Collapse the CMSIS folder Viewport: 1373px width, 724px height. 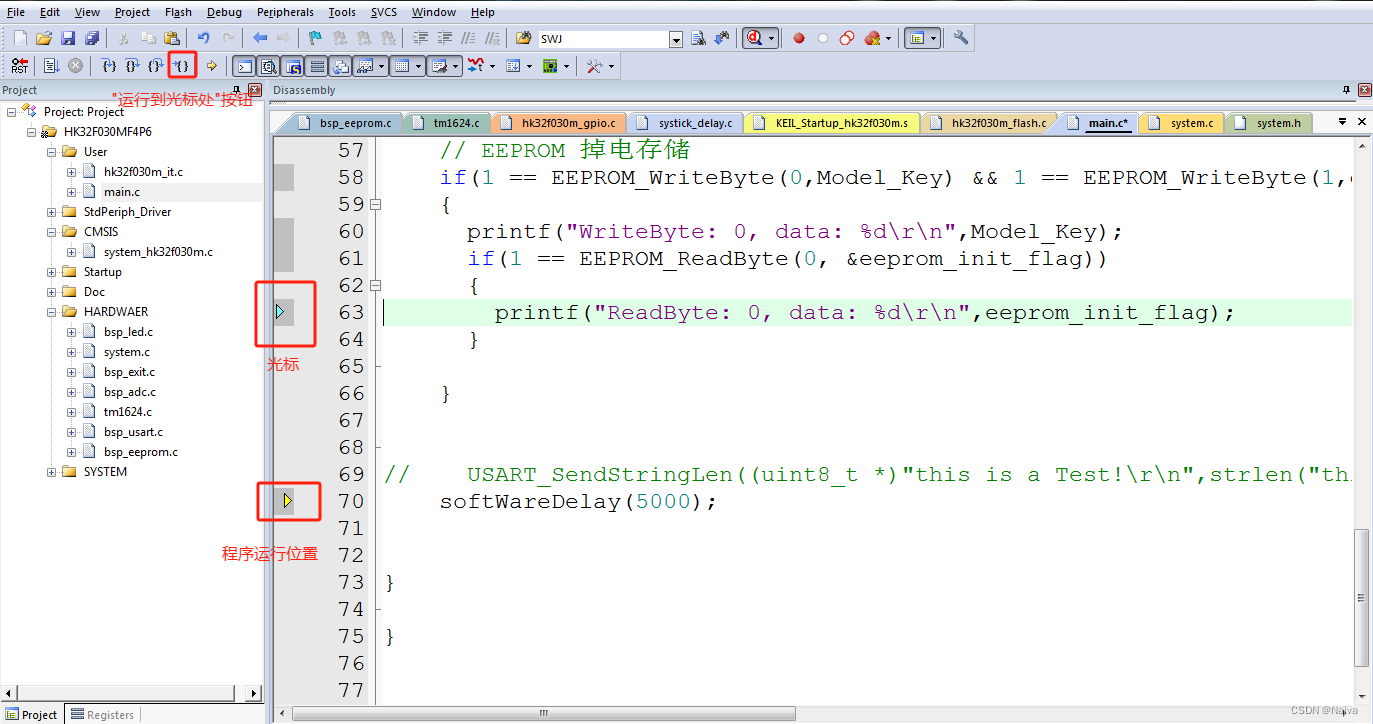[52, 232]
